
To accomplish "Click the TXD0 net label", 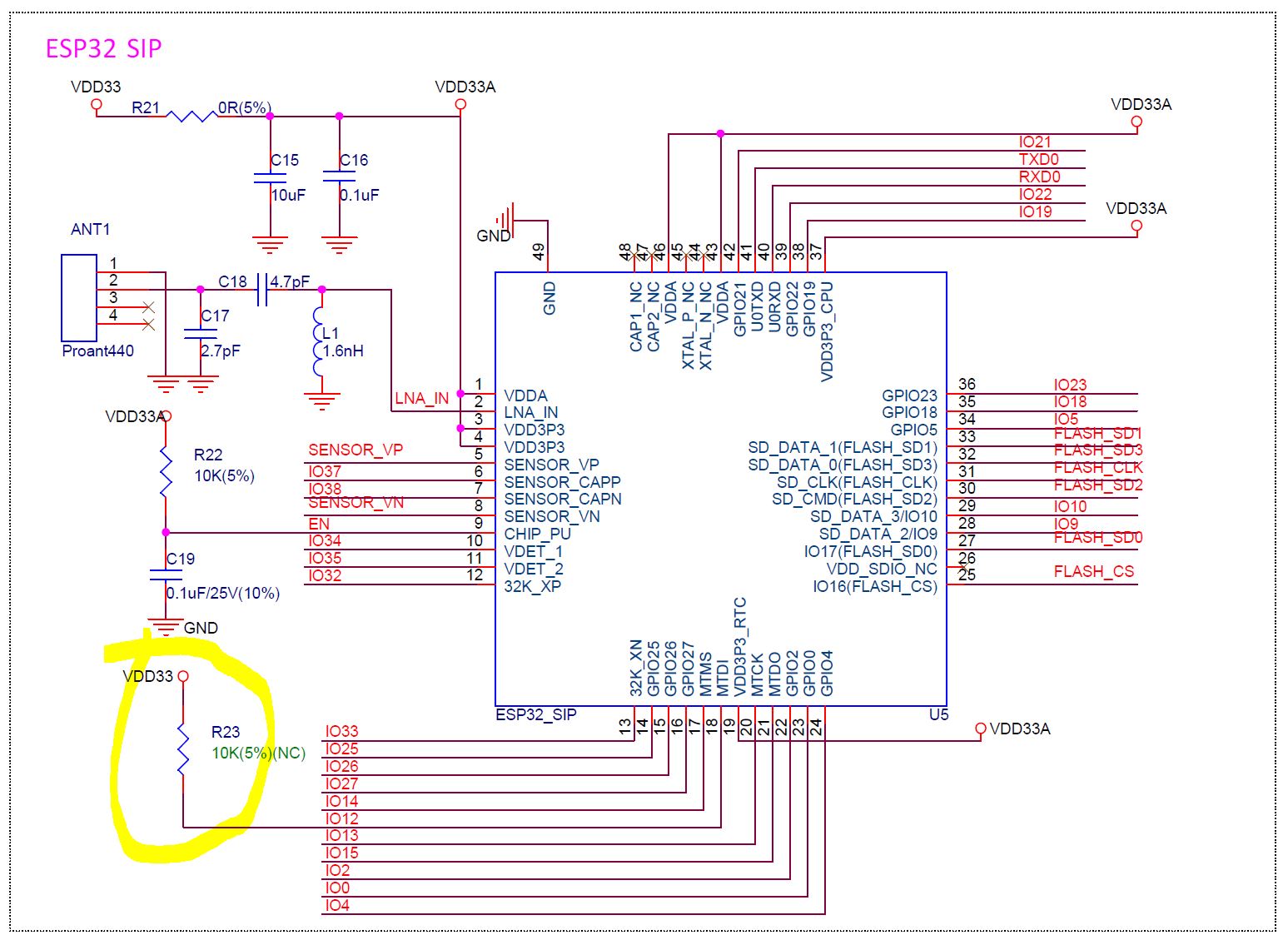I will (x=1039, y=160).
